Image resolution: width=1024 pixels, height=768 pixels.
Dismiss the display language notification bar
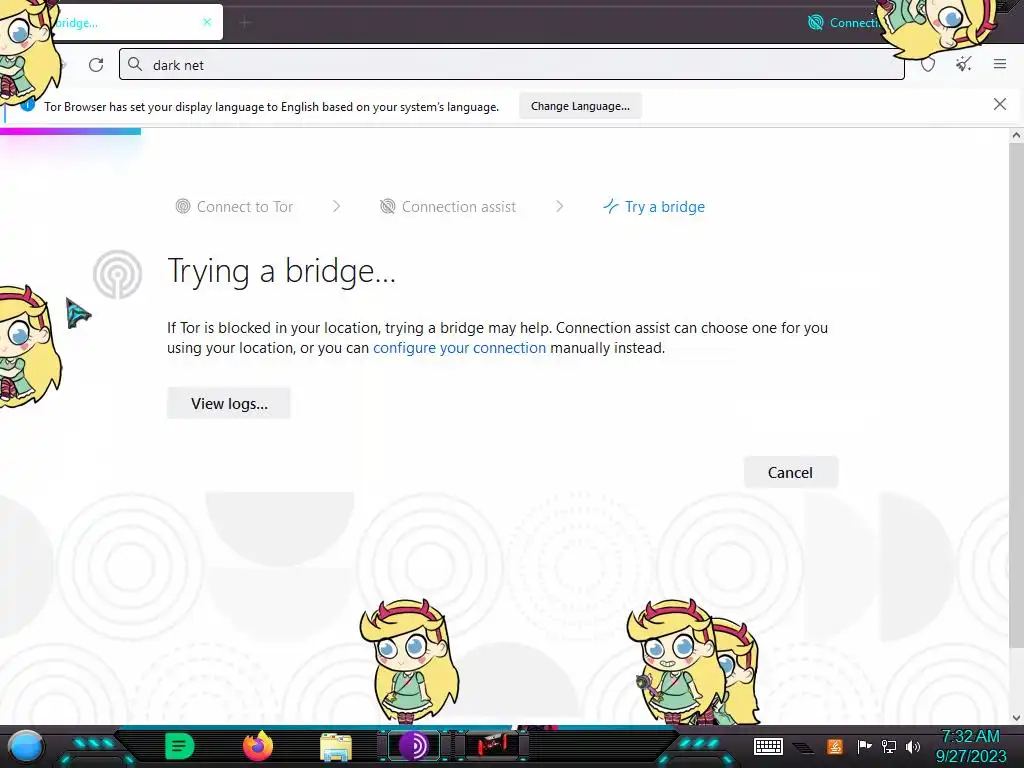click(x=1000, y=104)
